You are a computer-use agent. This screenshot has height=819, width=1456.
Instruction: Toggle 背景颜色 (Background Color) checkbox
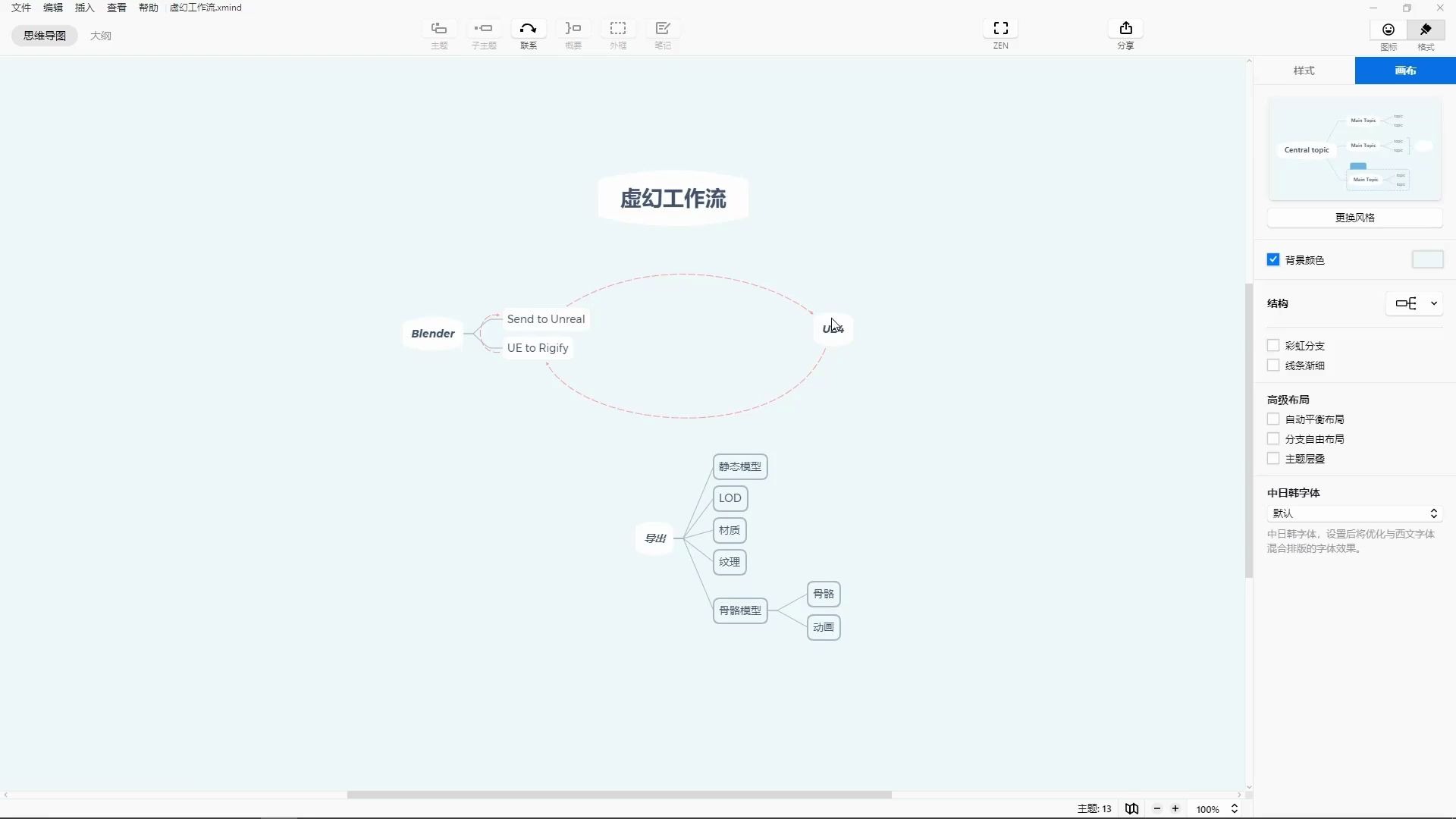pos(1273,259)
